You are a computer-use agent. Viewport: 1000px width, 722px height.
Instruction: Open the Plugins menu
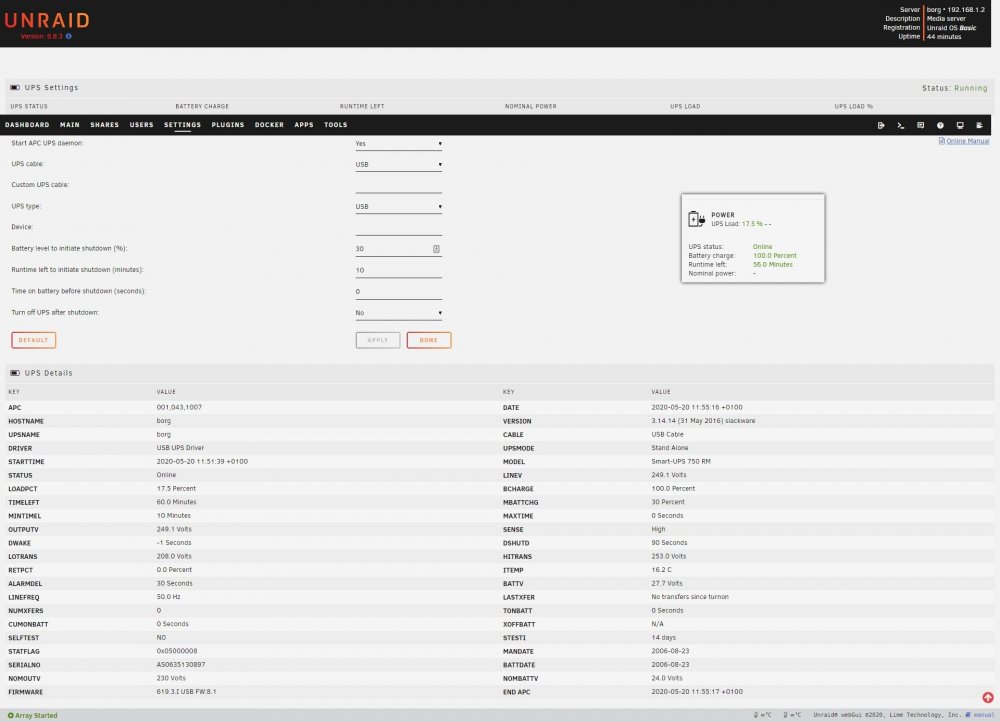click(x=228, y=125)
